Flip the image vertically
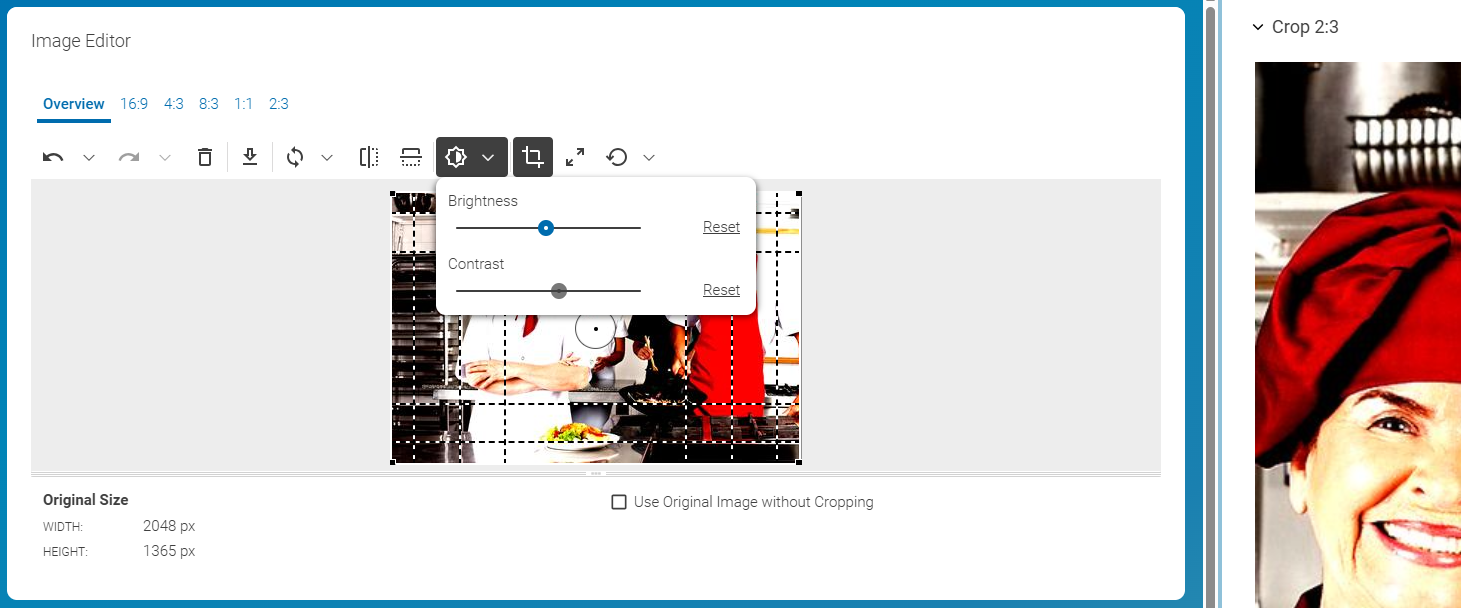 pyautogui.click(x=410, y=157)
